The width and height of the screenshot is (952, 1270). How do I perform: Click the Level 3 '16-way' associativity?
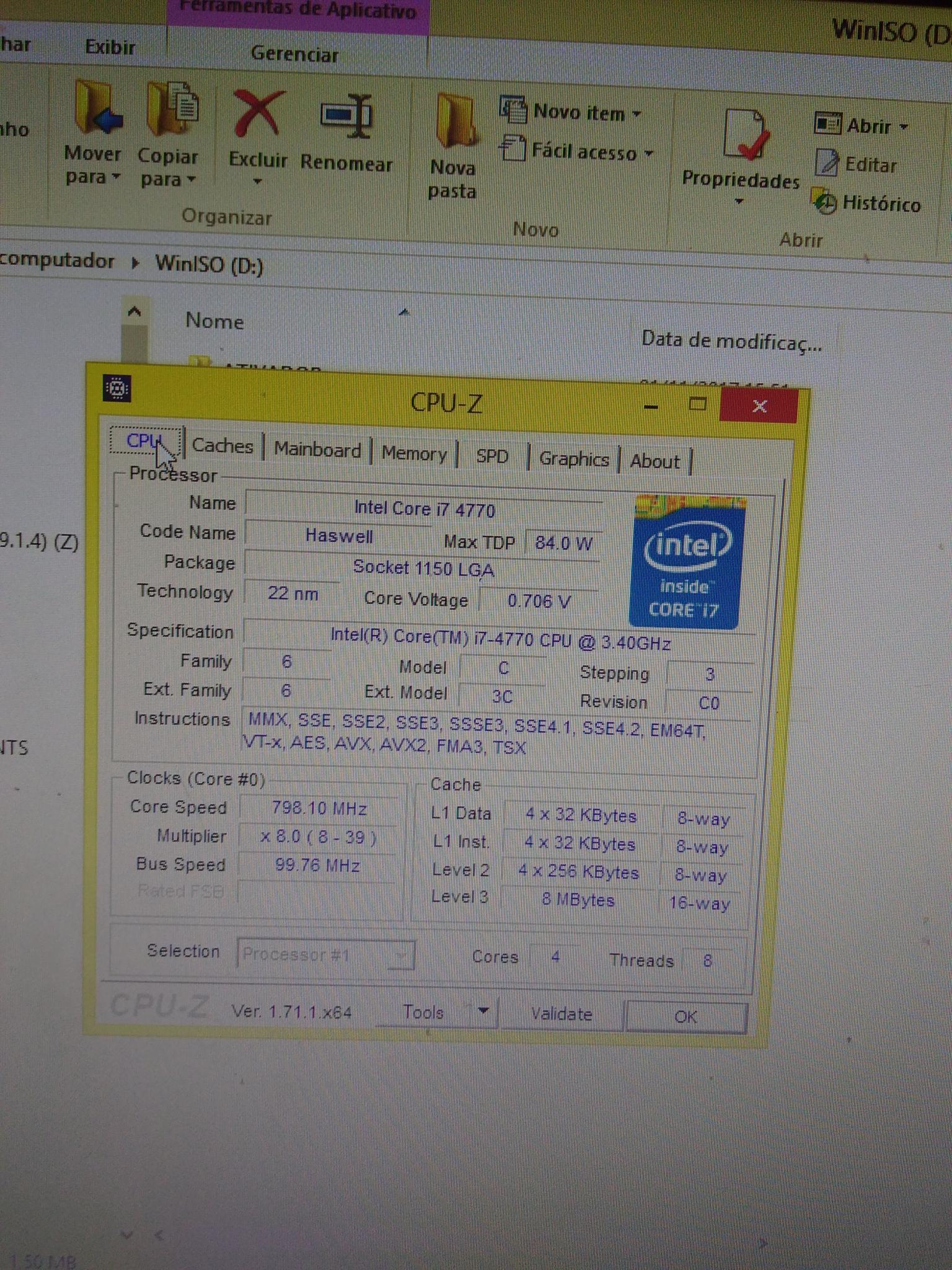[x=699, y=903]
